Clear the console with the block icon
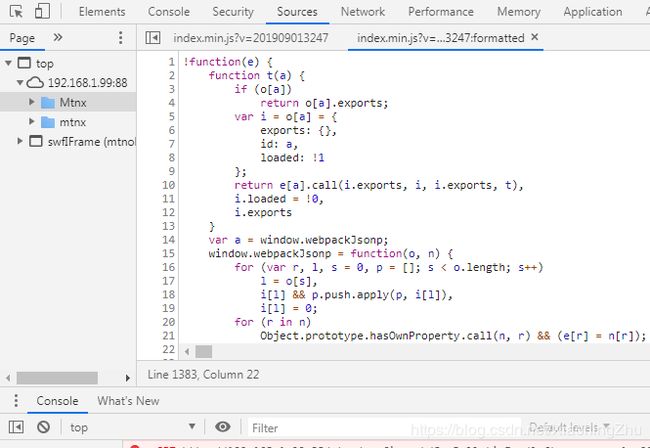 43,427
